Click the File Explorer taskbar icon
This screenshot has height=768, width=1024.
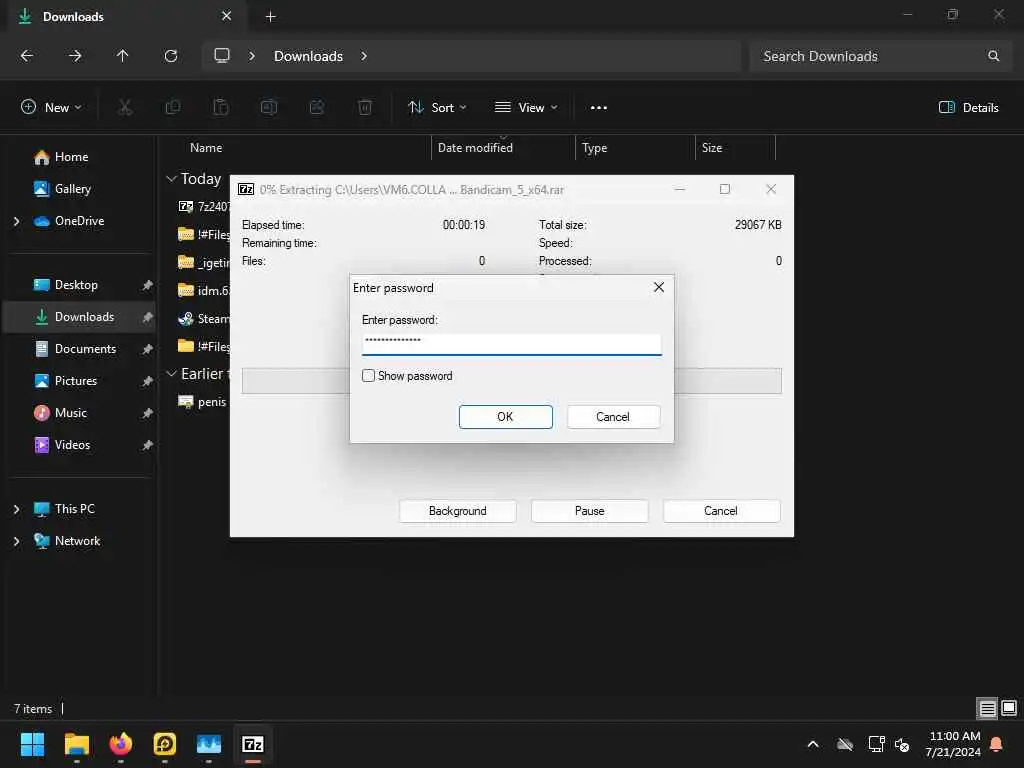[77, 744]
